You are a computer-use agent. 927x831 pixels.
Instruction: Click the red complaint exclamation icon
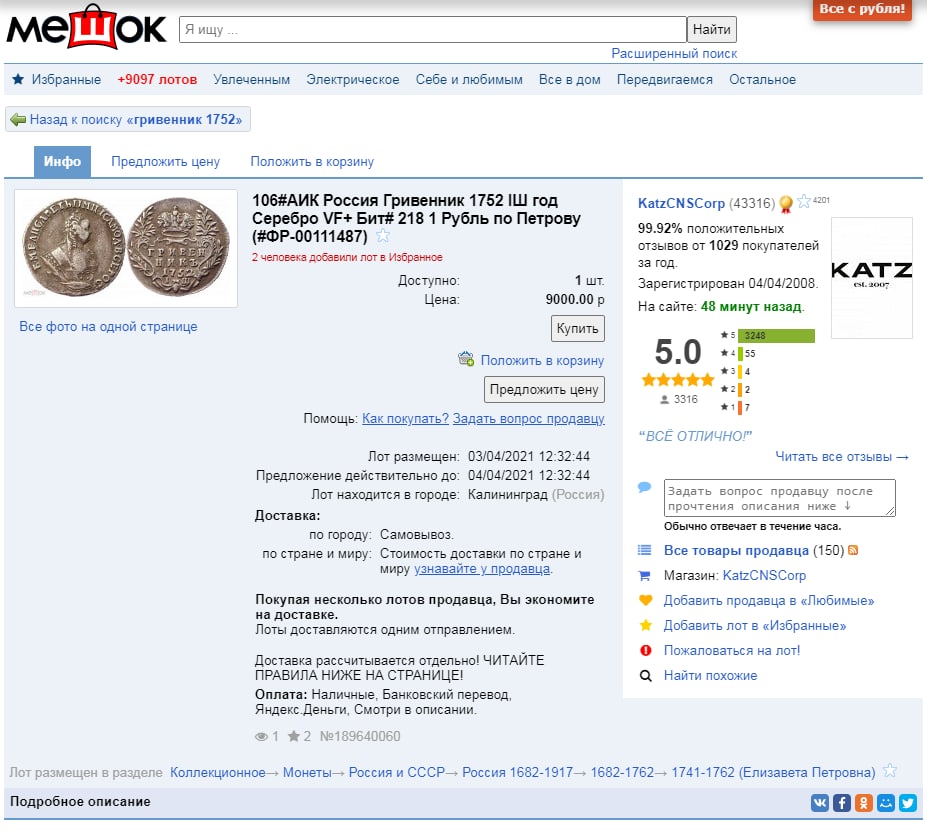pyautogui.click(x=645, y=651)
